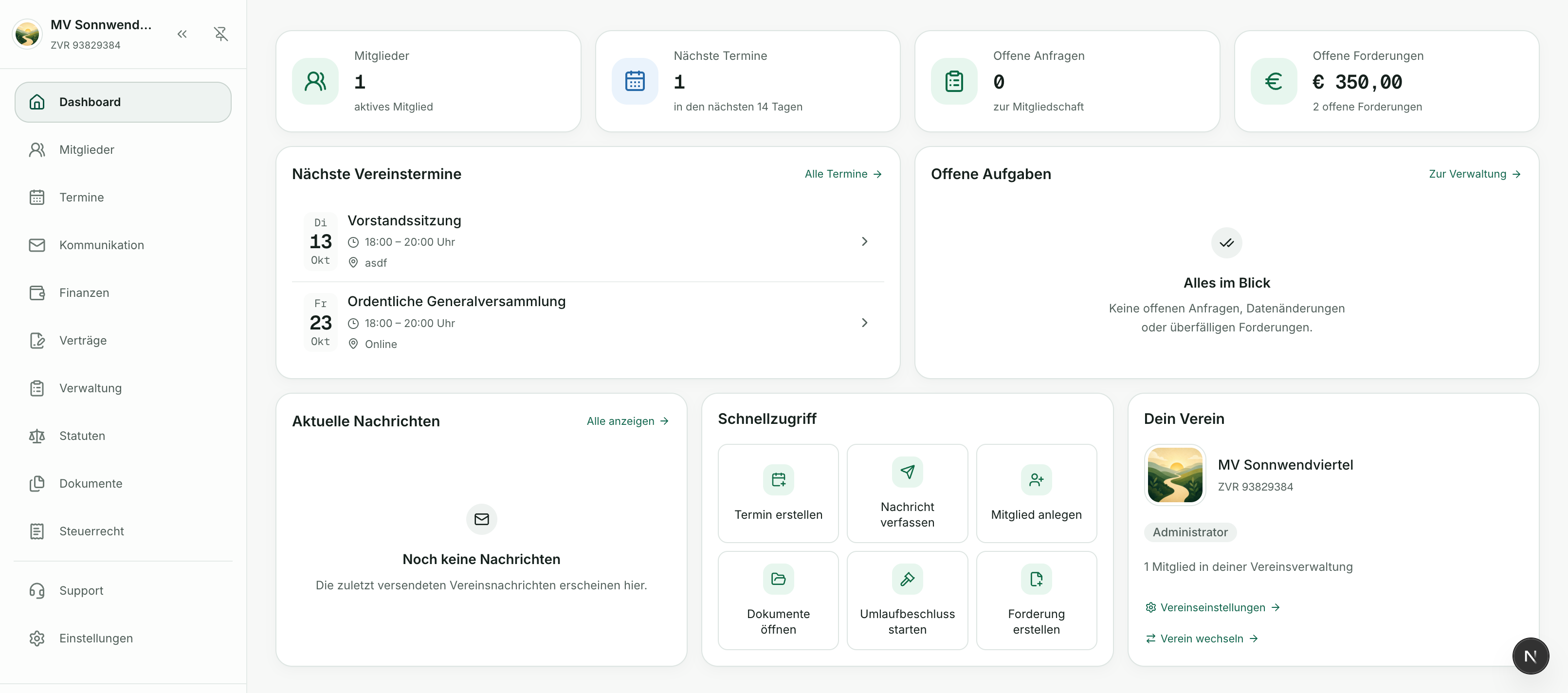Click the Online location text
Viewport: 1568px width, 693px height.
click(x=381, y=344)
